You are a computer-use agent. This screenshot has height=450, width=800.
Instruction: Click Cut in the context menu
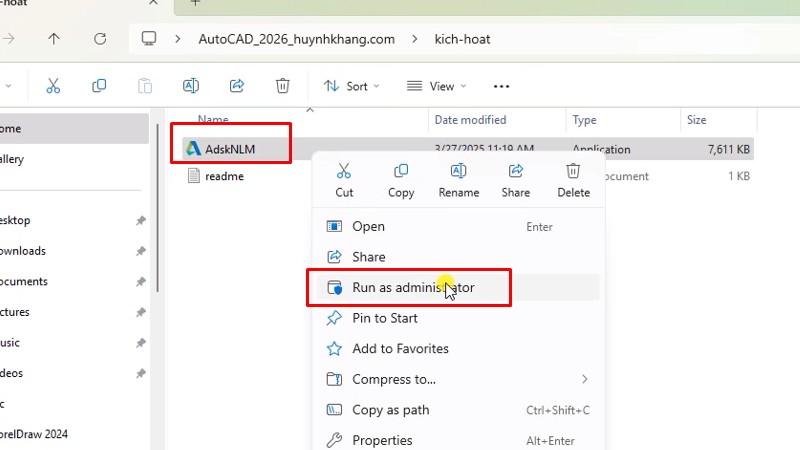click(x=344, y=180)
